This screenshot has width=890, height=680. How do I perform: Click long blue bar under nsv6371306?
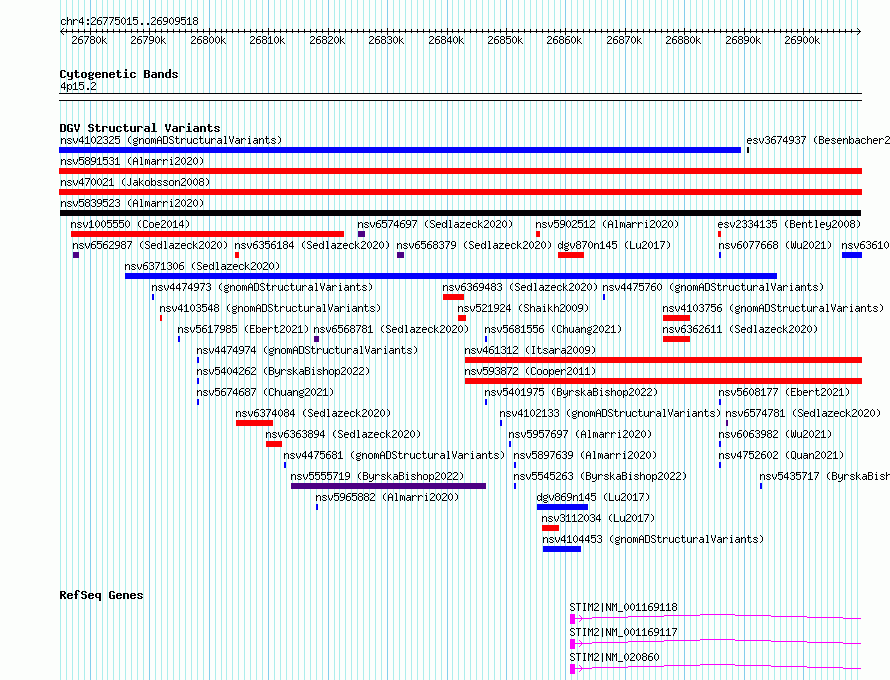pos(451,276)
